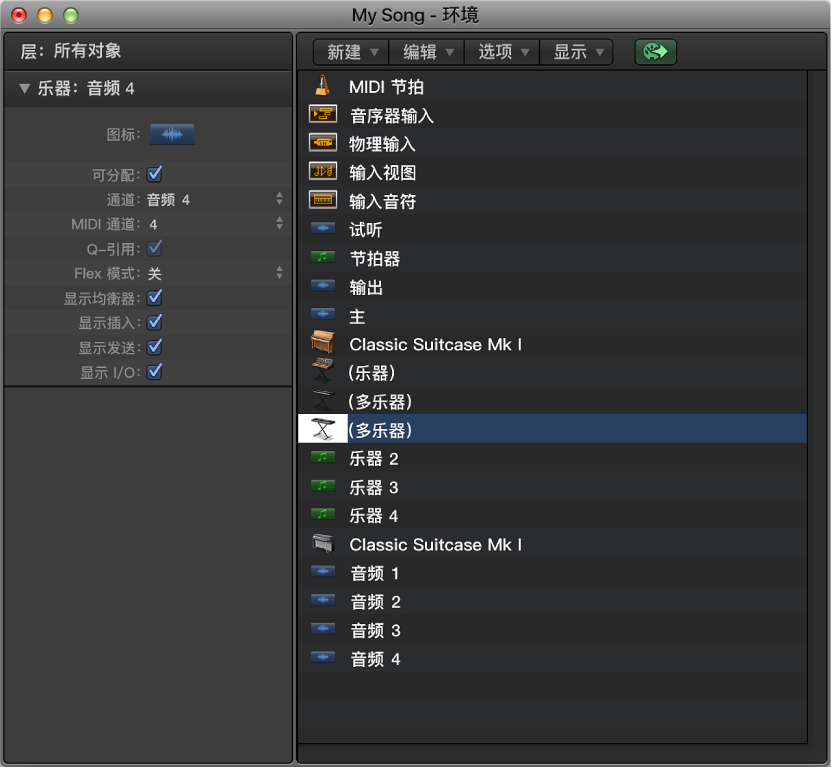Open the 新建 menu
The image size is (832, 768).
point(351,52)
